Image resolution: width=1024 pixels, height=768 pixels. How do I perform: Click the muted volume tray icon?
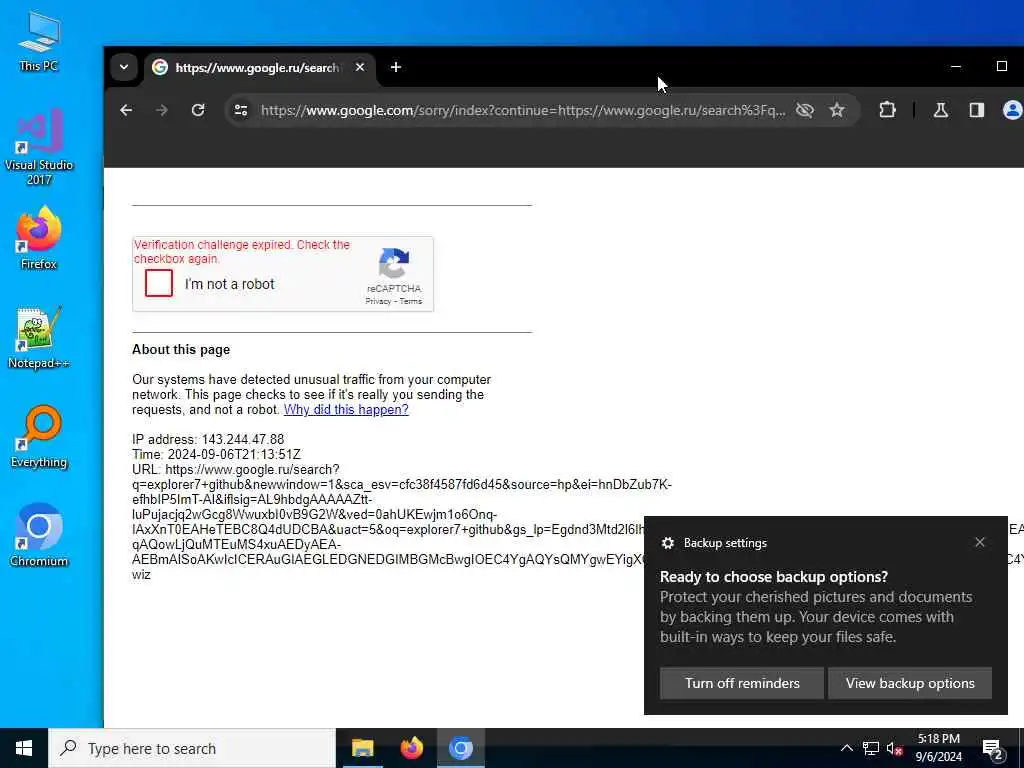895,748
